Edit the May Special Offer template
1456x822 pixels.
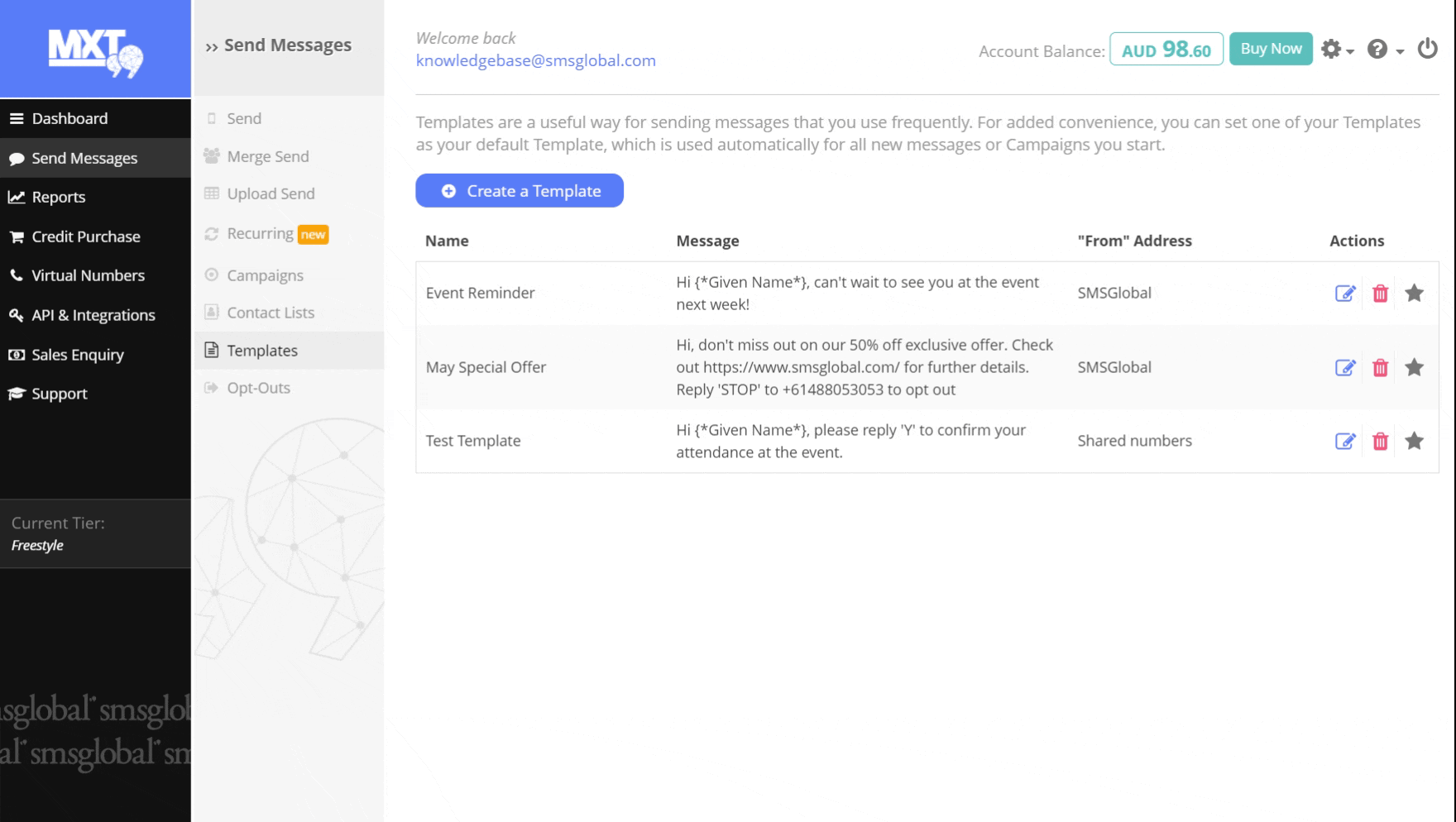1345,368
